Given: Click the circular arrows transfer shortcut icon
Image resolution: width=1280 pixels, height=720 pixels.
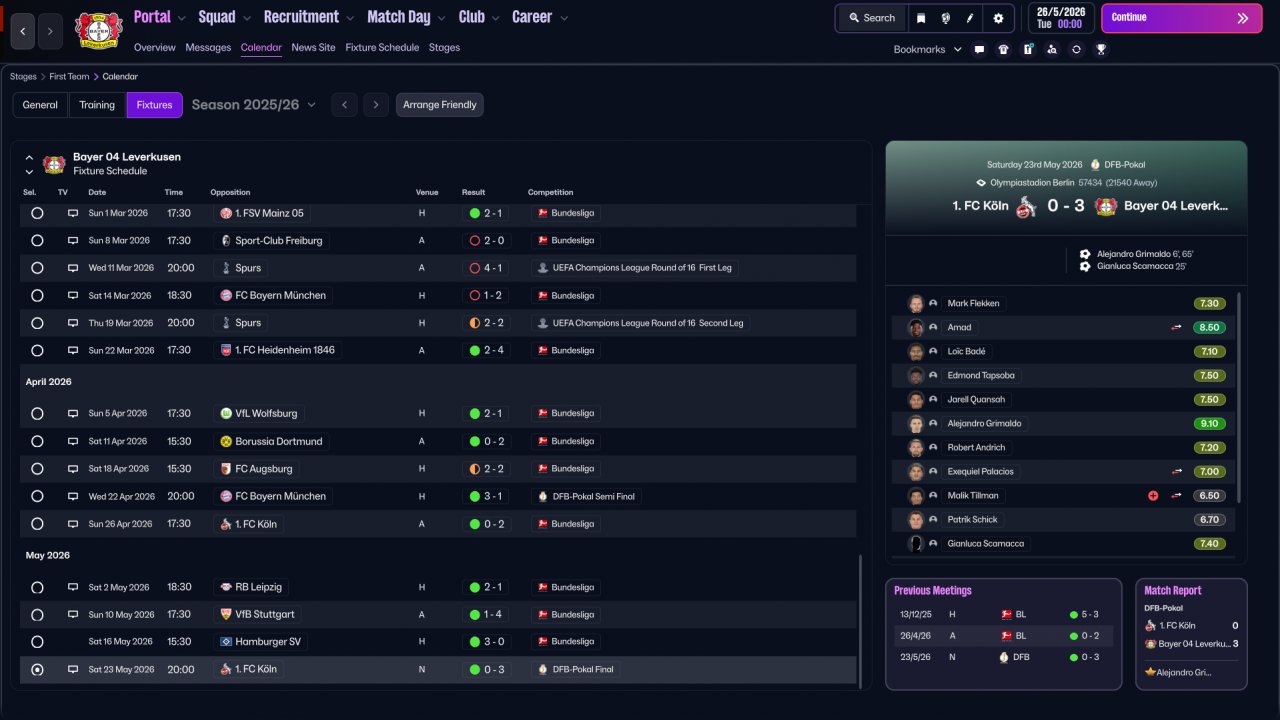Looking at the screenshot, I should (x=1076, y=49).
